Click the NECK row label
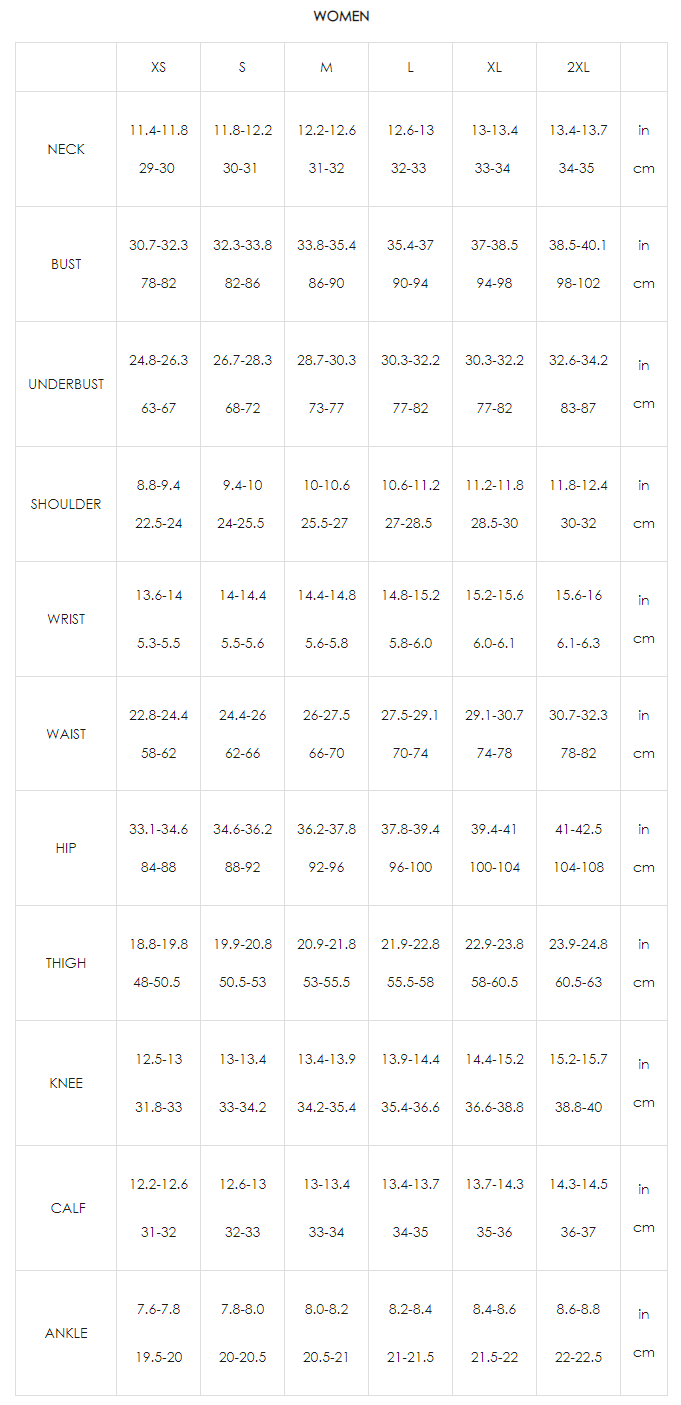681x1405 pixels. pos(66,149)
